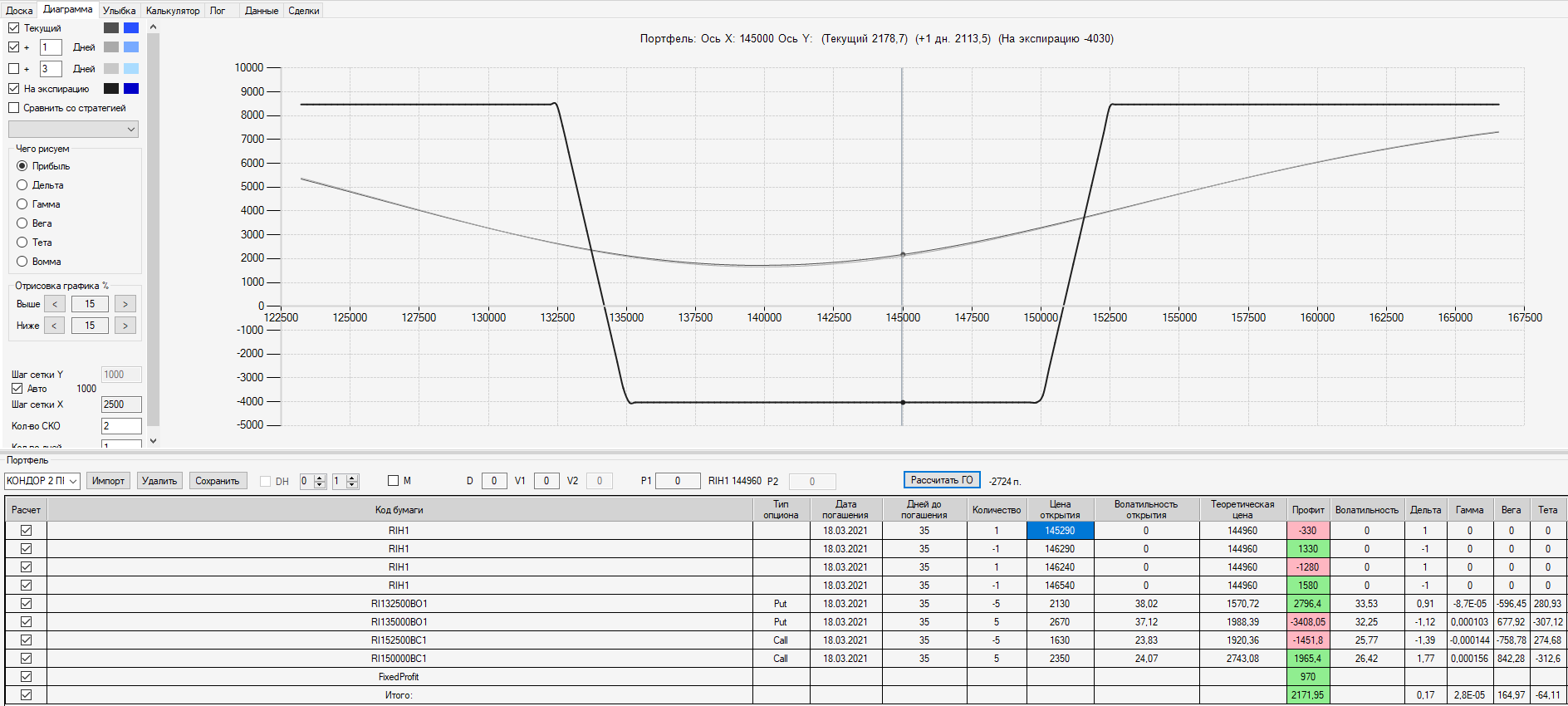
Task: Click the left panel scroll-down arrow
Action: coord(153,441)
